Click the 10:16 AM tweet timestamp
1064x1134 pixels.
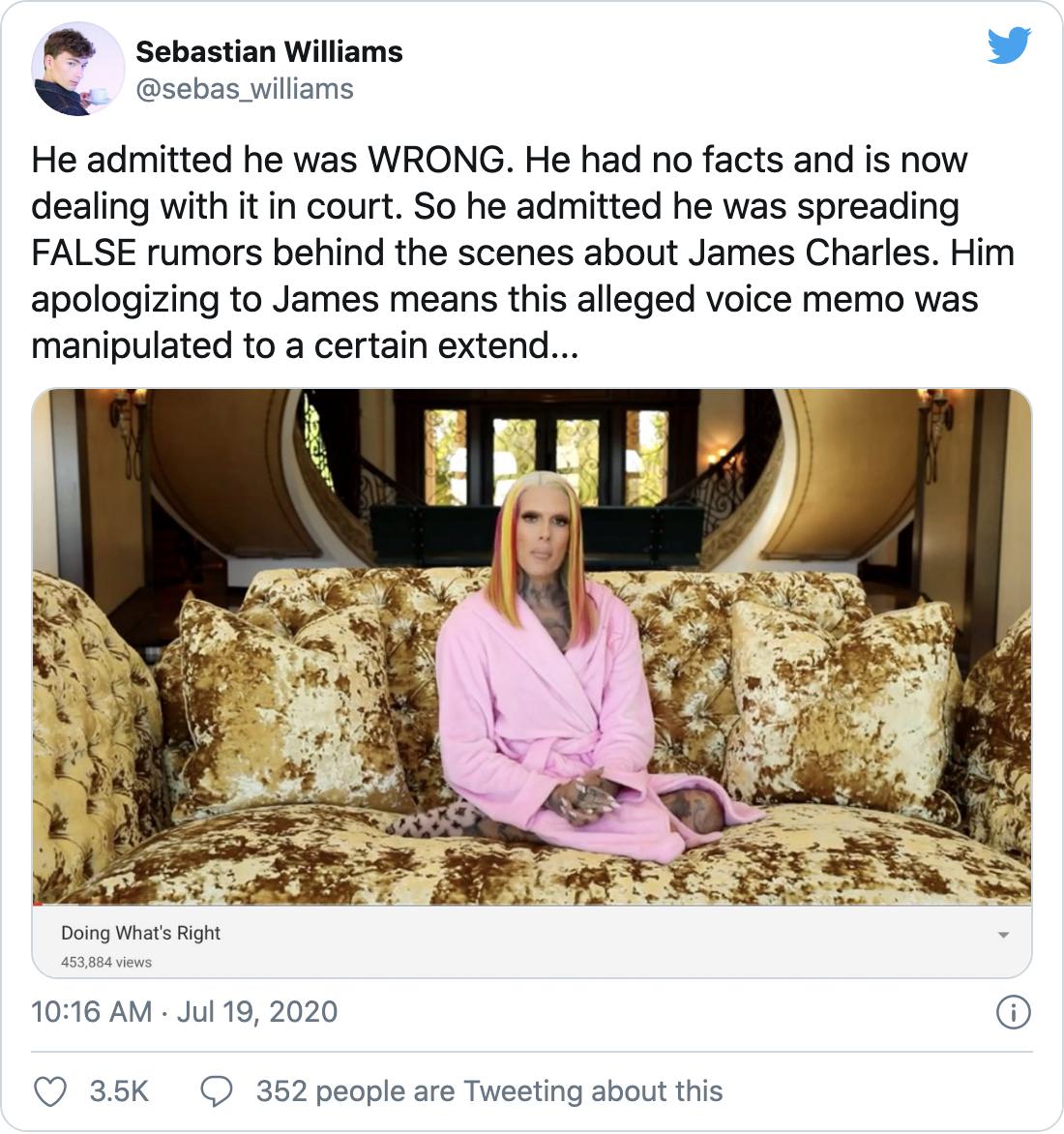click(x=91, y=1012)
